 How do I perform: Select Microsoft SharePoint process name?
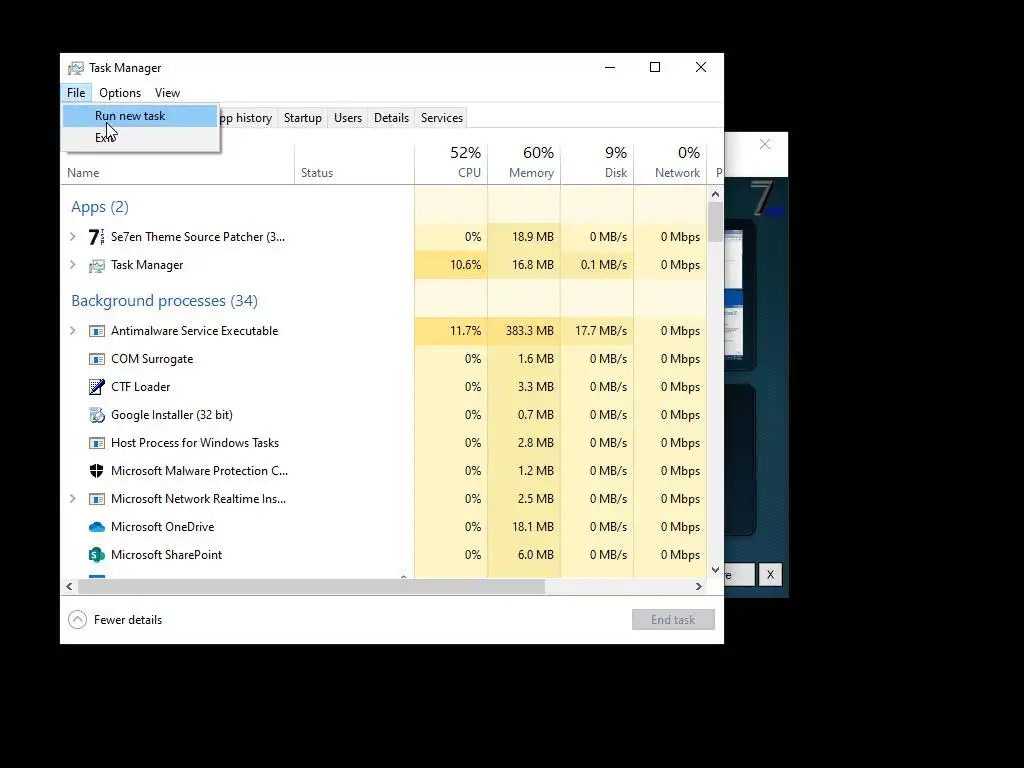(167, 555)
